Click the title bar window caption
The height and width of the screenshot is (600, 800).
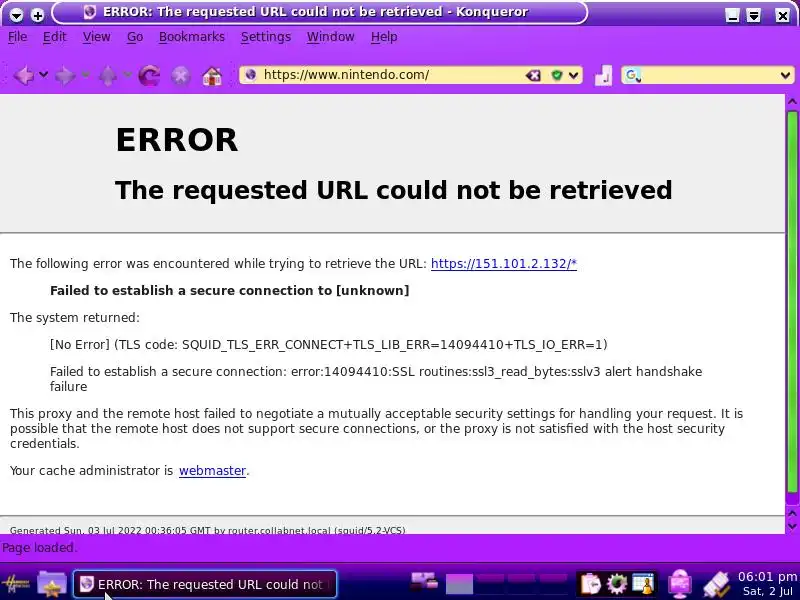316,12
